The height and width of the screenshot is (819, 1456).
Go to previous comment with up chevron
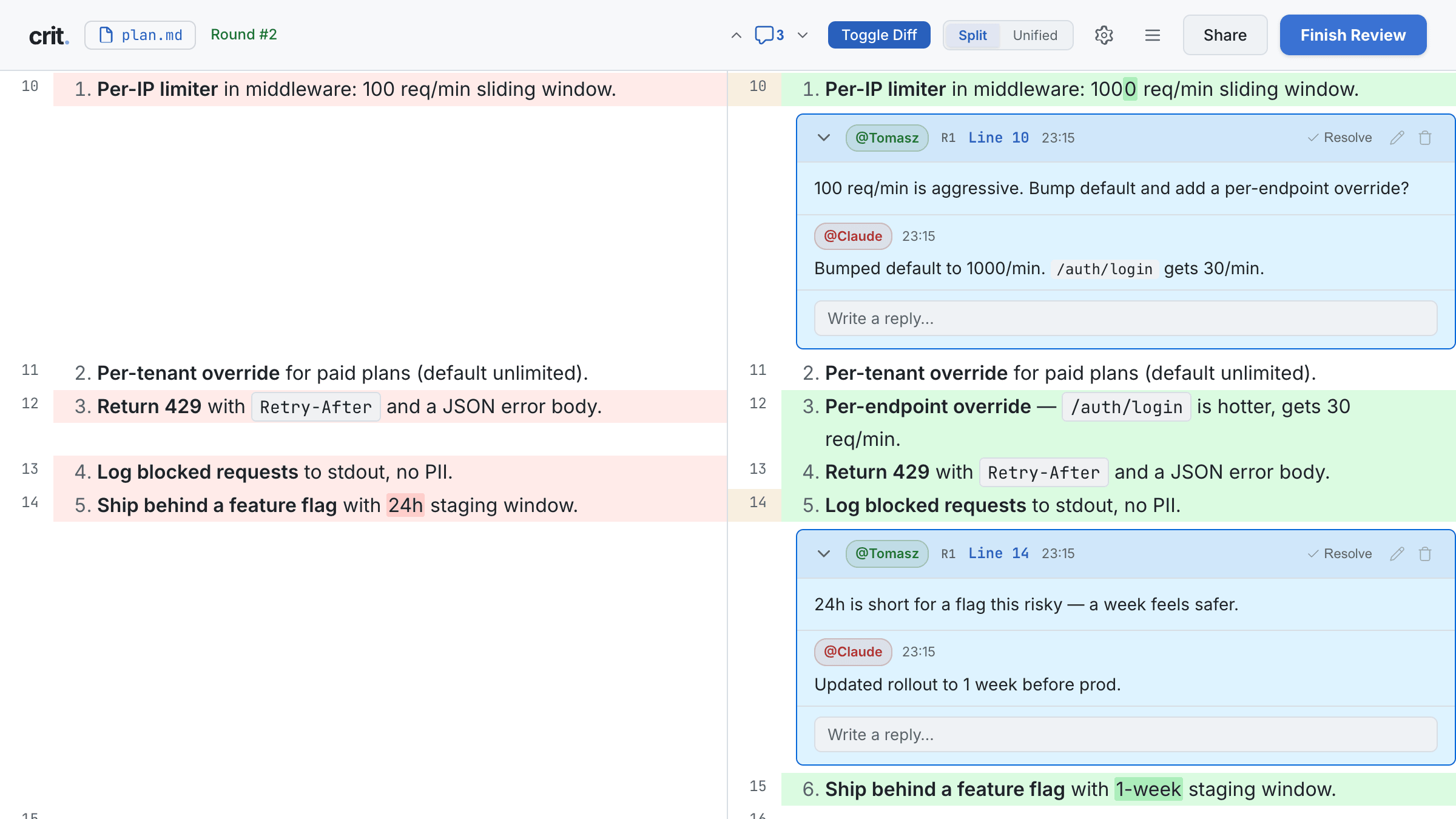[x=736, y=35]
